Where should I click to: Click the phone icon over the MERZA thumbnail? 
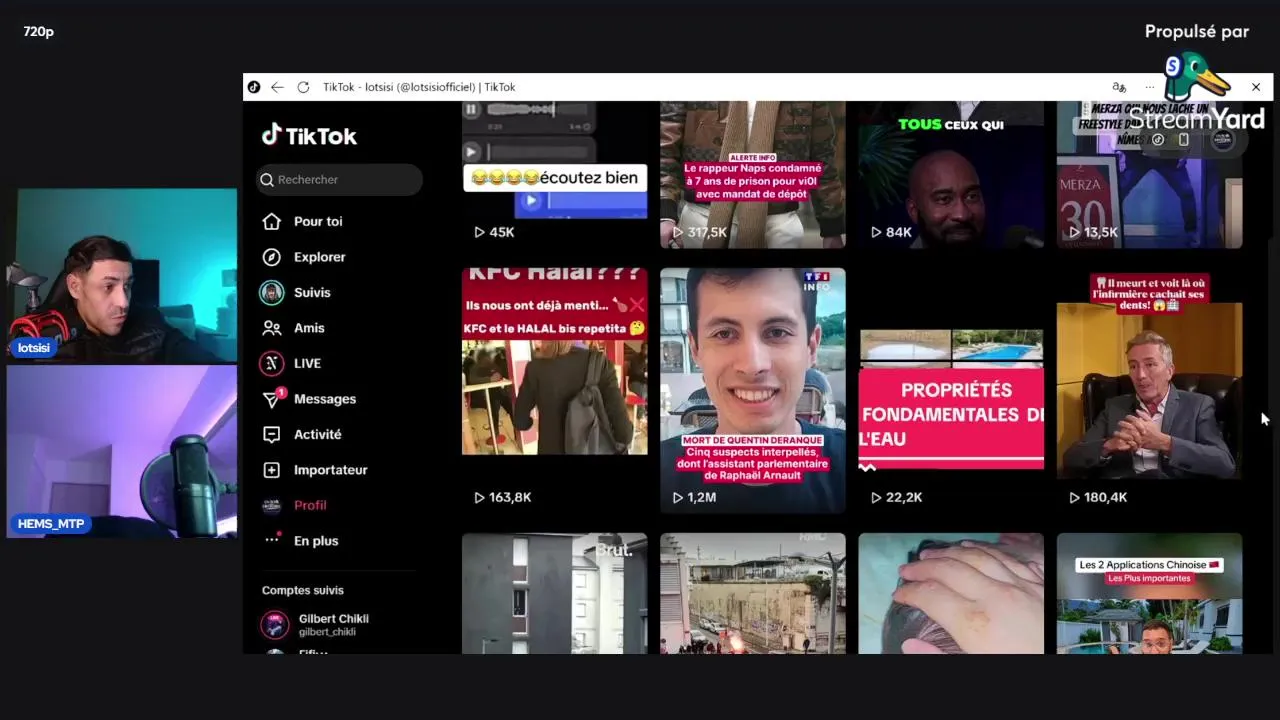click(x=1184, y=140)
